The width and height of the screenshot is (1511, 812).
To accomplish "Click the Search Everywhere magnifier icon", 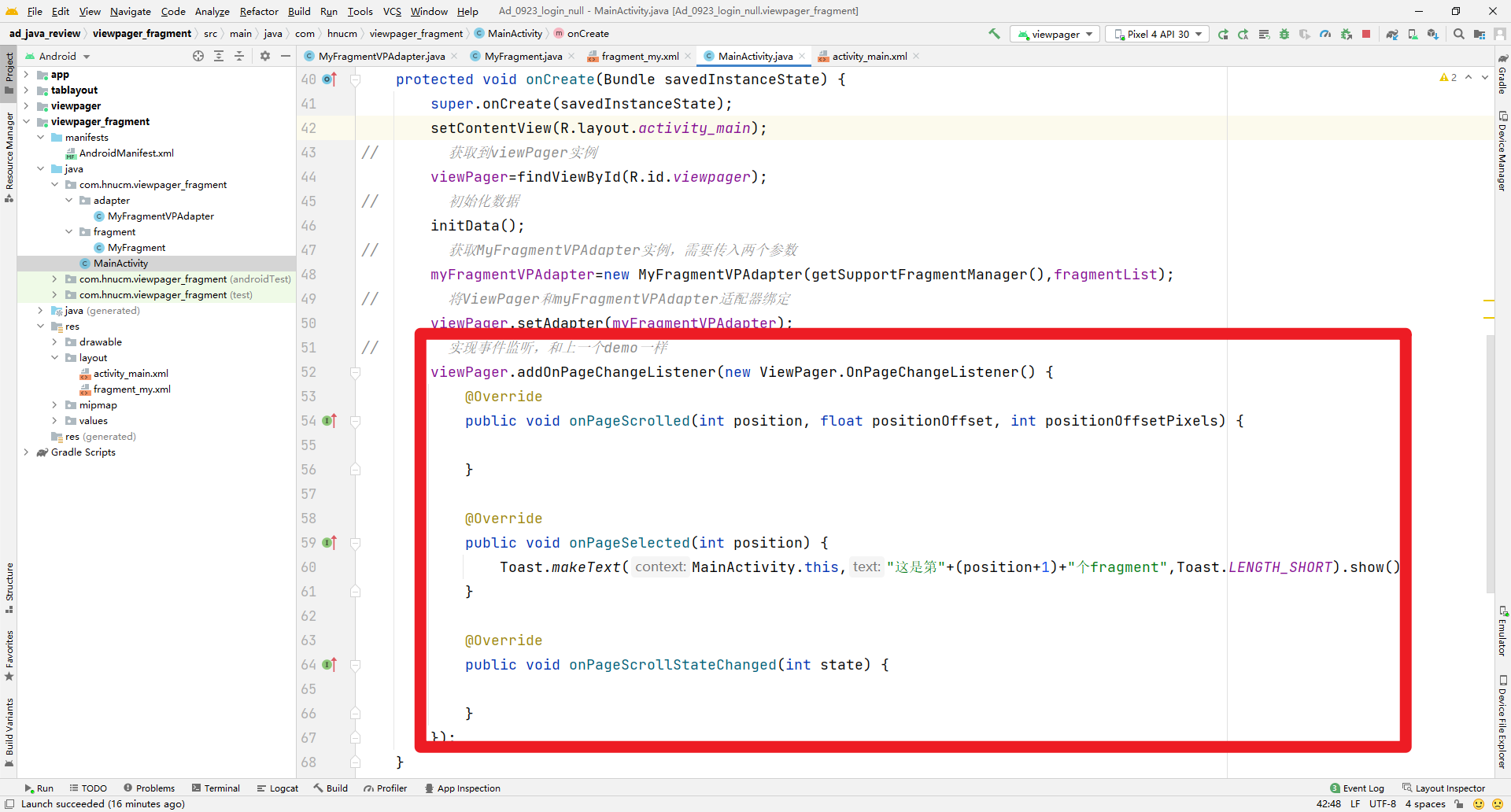I will tap(1459, 34).
